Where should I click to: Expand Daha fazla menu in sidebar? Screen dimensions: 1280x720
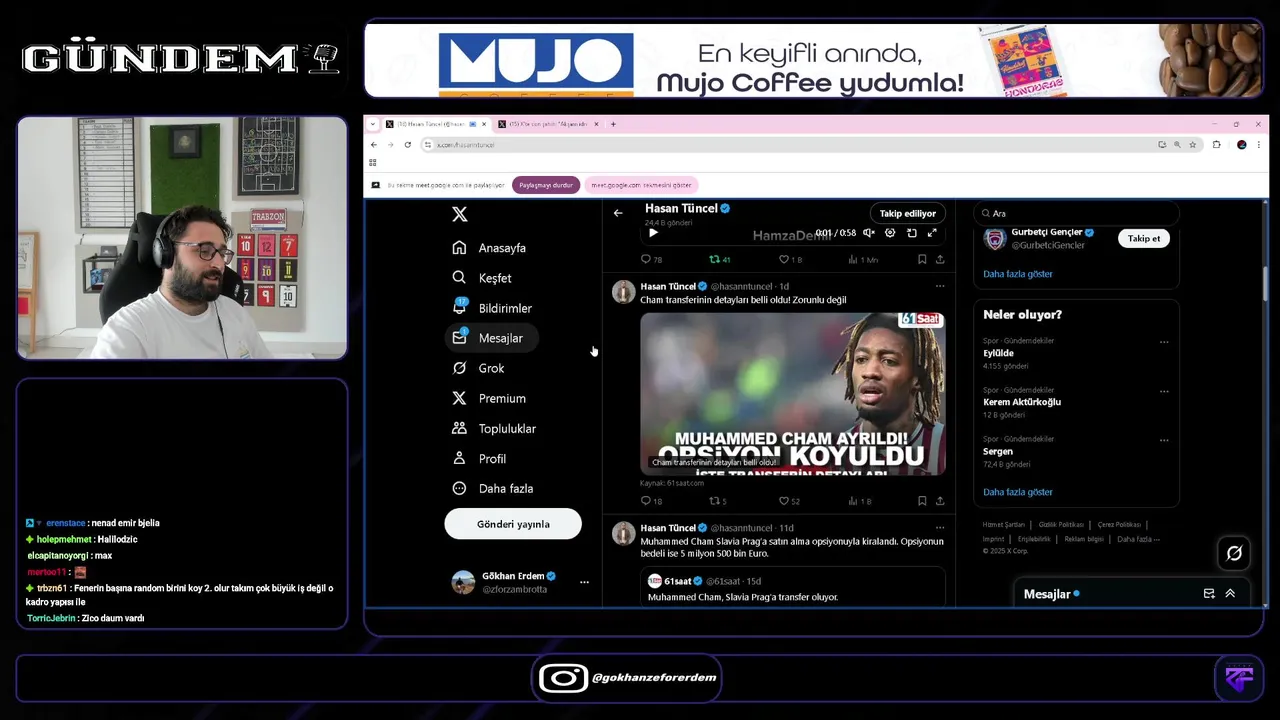(x=492, y=488)
